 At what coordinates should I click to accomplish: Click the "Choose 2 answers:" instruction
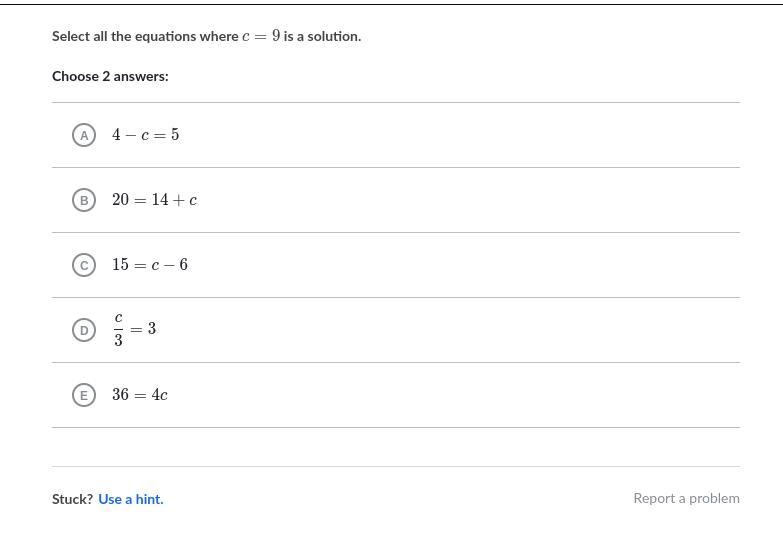(110, 76)
